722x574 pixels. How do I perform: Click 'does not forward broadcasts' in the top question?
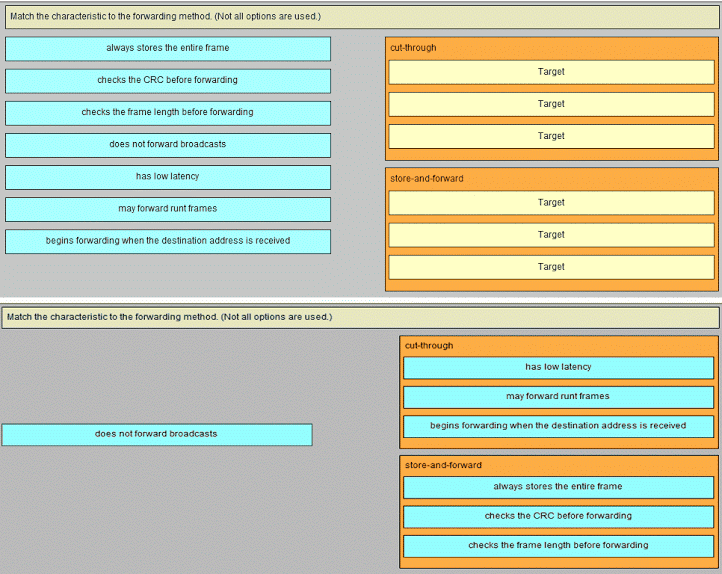168,145
